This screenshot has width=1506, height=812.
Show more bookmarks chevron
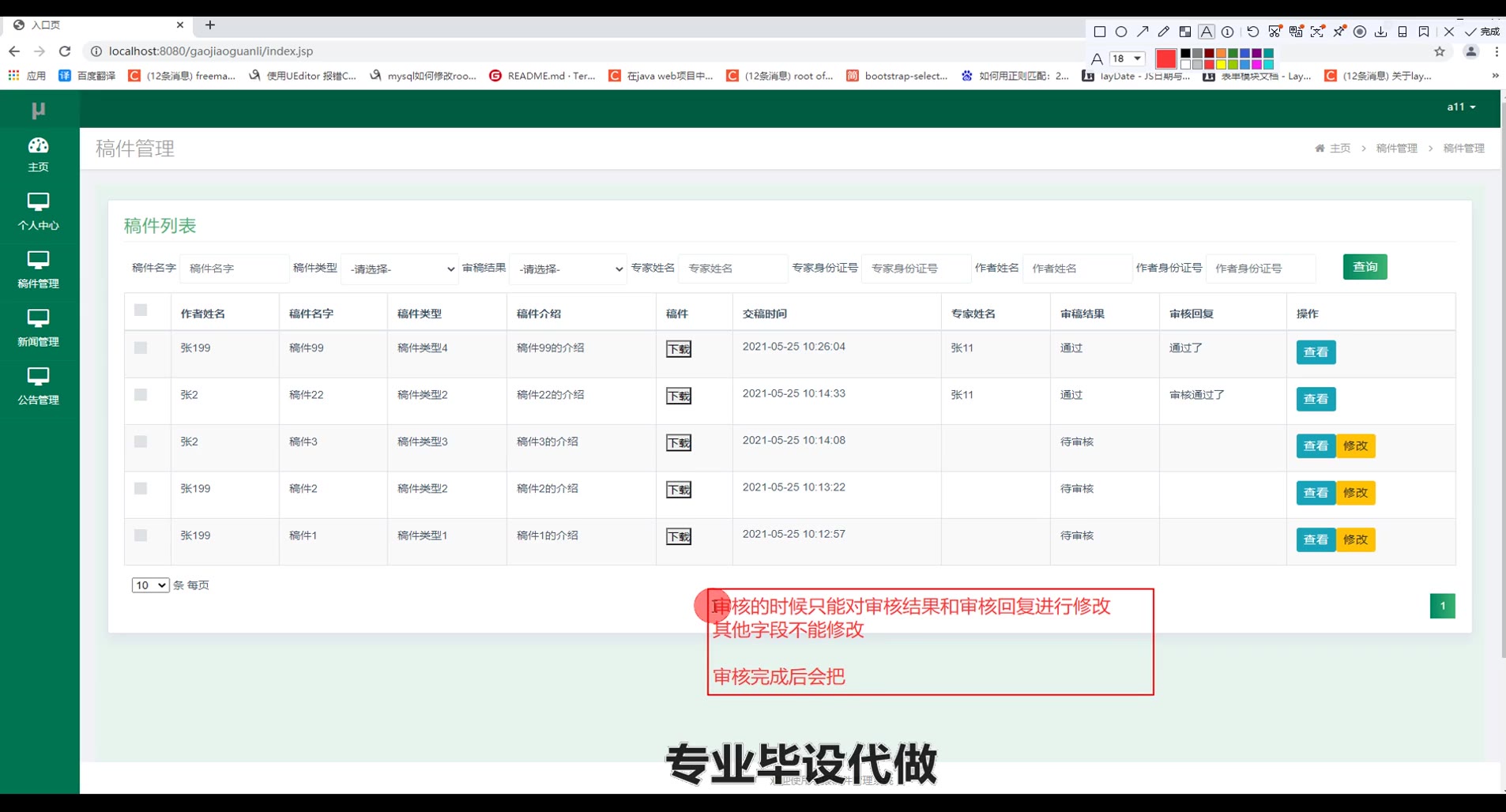[x=1495, y=76]
